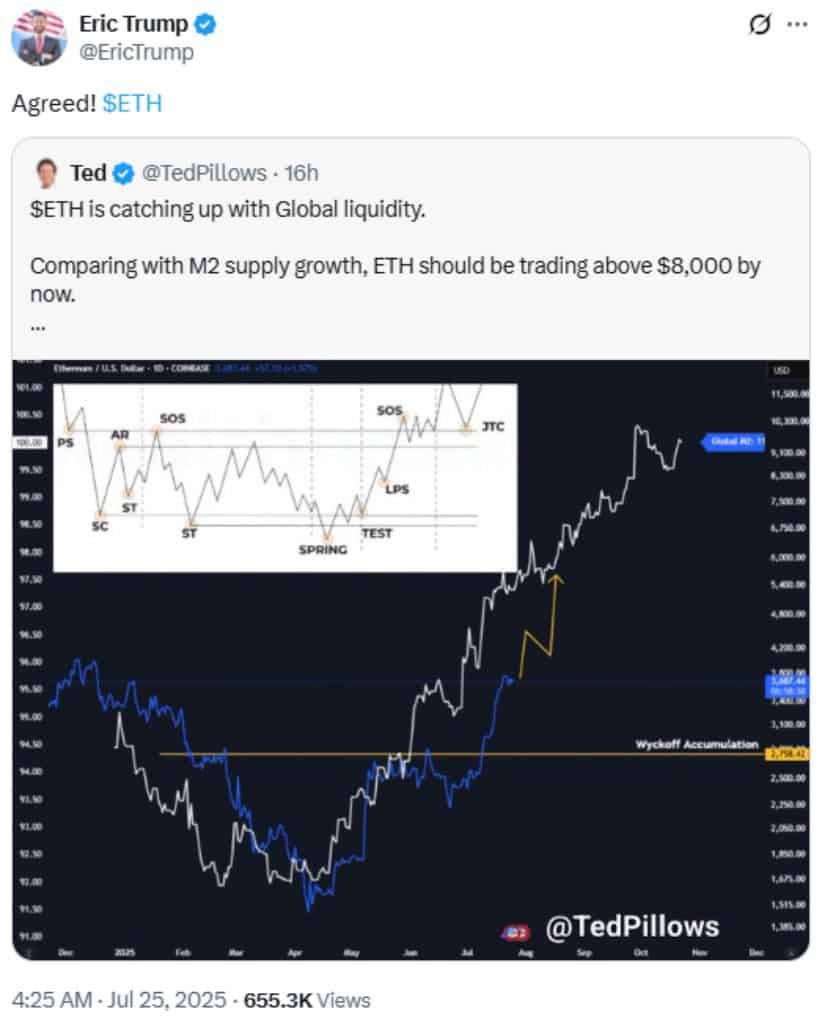This screenshot has height=1020, width=825.
Task: Expand the truncated quoted tweet ellipsis
Action: [38, 329]
